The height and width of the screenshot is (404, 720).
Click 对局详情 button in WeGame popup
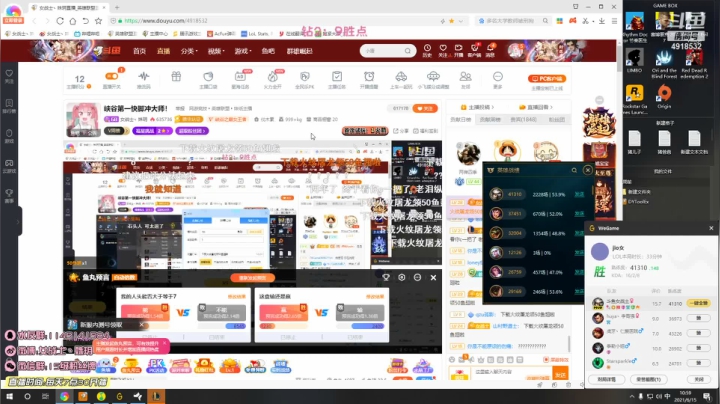coord(606,379)
